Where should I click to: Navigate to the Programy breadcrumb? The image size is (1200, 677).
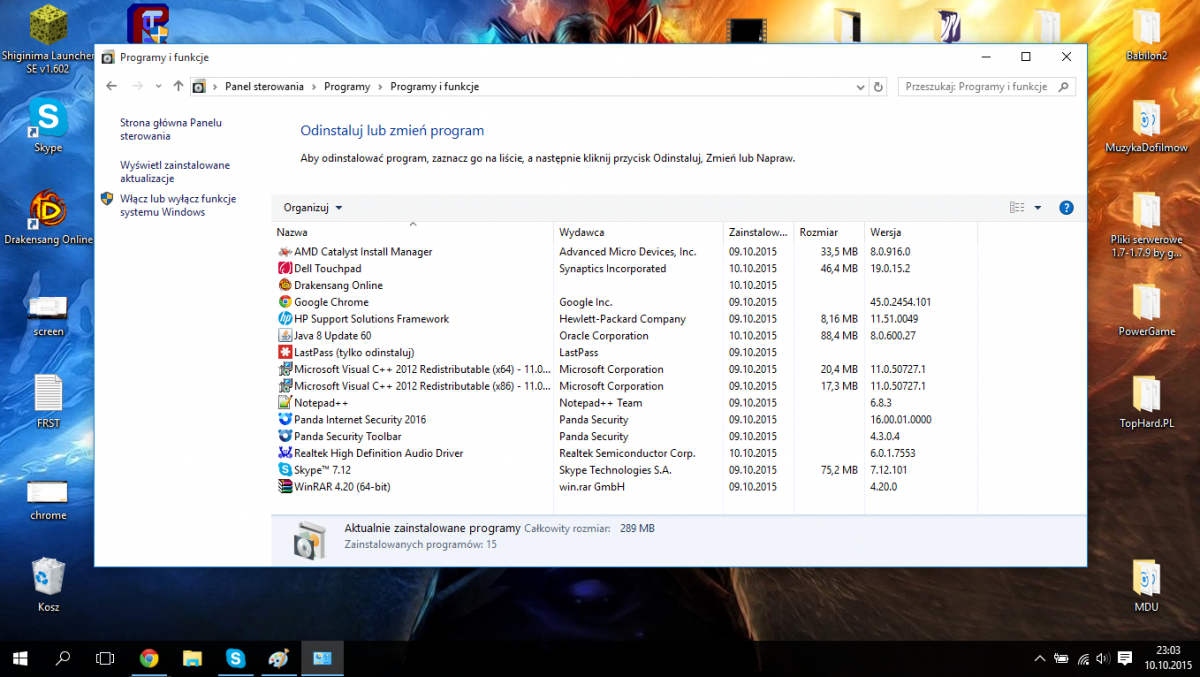(x=347, y=87)
